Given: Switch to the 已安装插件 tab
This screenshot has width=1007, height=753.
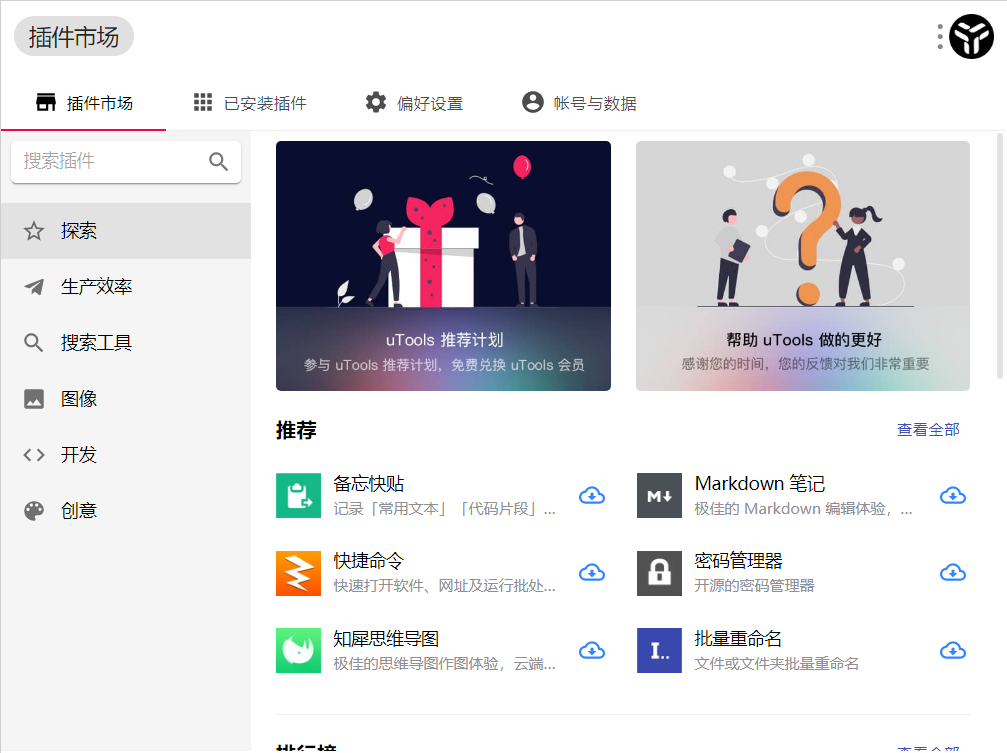Looking at the screenshot, I should click(250, 103).
